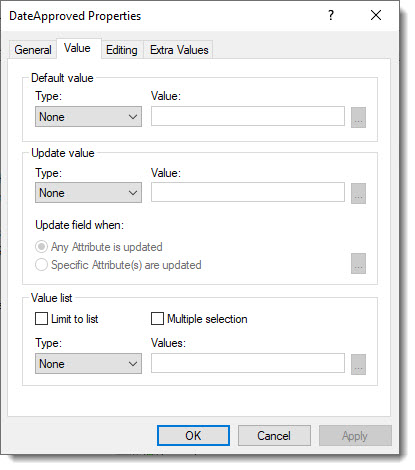The image size is (415, 470).
Task: Click ellipsis button for Specific Attributes
Action: (358, 264)
